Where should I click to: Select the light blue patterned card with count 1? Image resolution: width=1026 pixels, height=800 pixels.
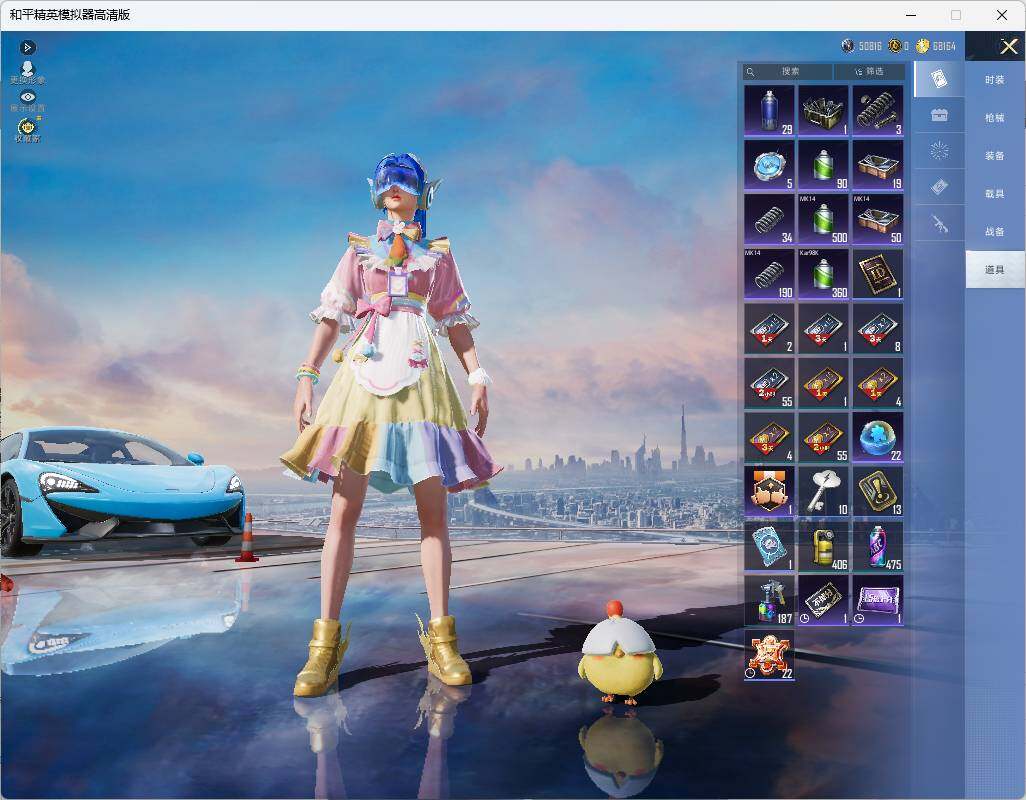click(x=769, y=546)
